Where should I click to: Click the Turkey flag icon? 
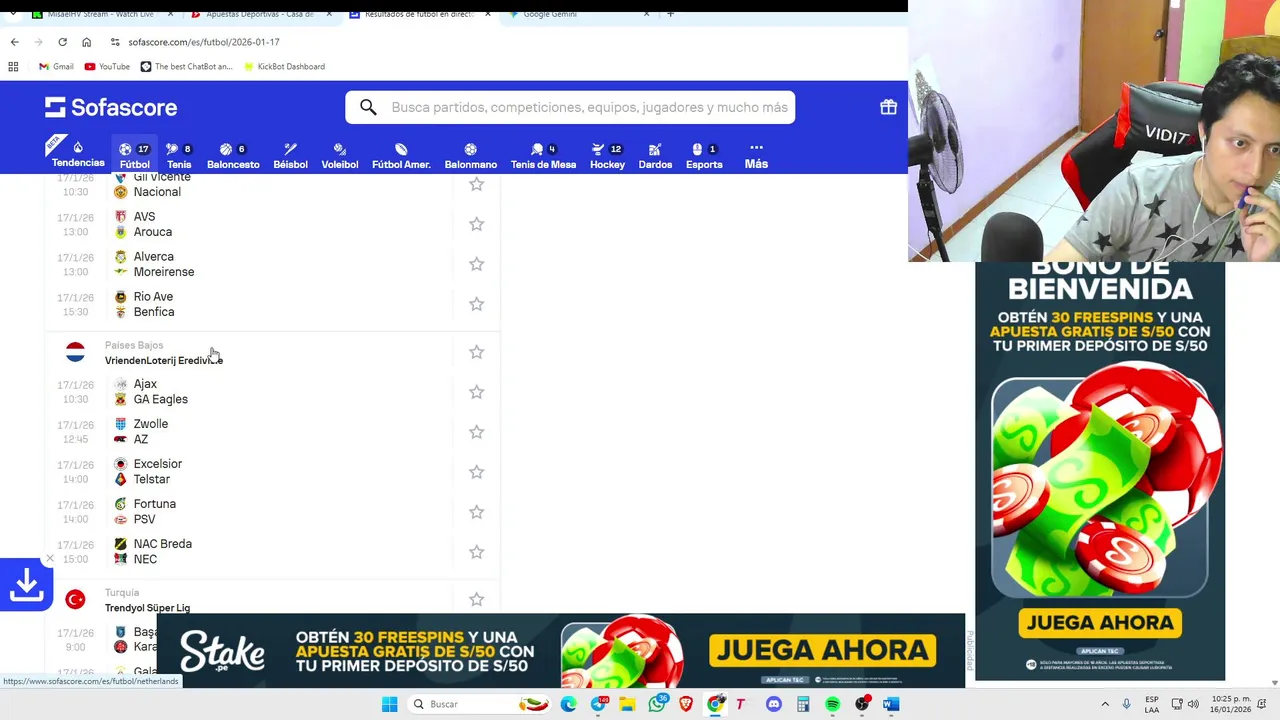75,599
